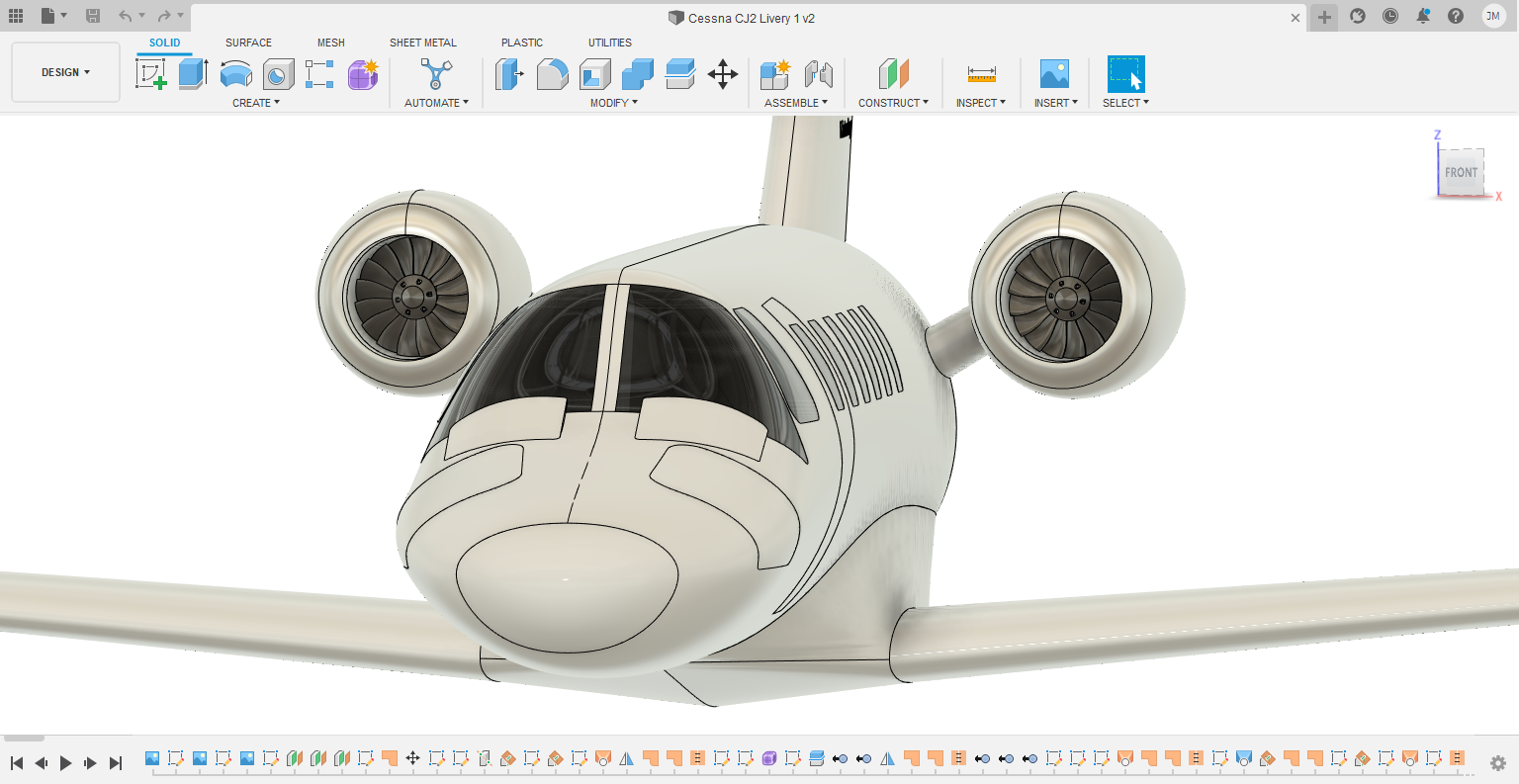Close the Cessna CJ2 Livery document tab
The width and height of the screenshot is (1519, 784).
1296,18
